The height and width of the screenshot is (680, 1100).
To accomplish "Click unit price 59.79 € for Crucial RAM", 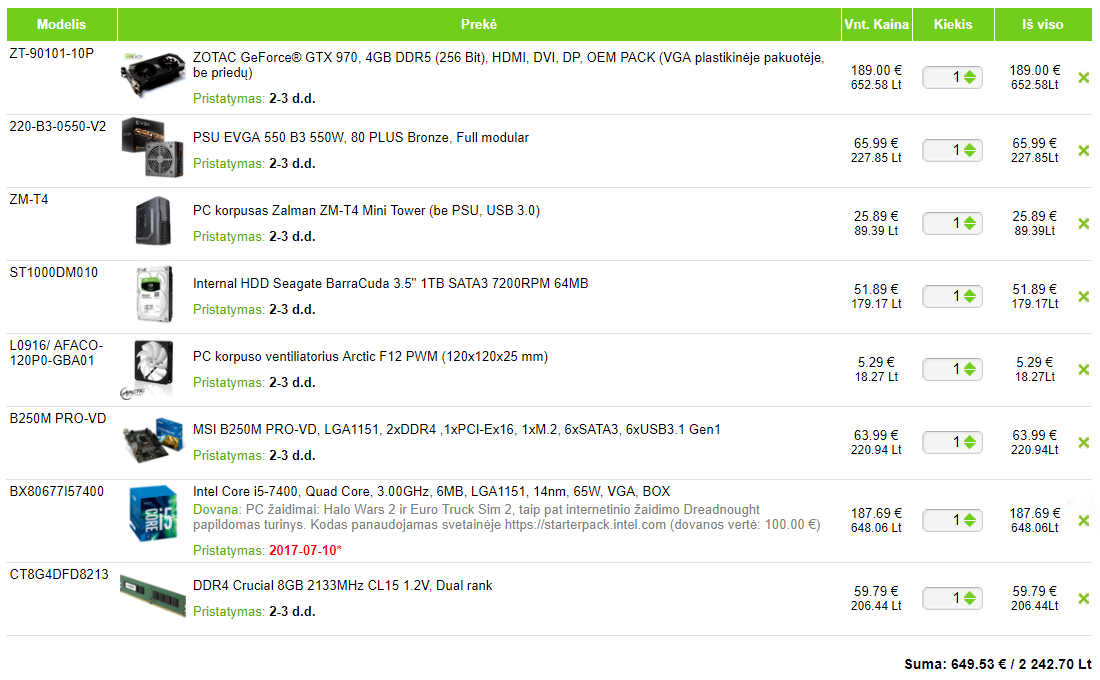I will [876, 591].
